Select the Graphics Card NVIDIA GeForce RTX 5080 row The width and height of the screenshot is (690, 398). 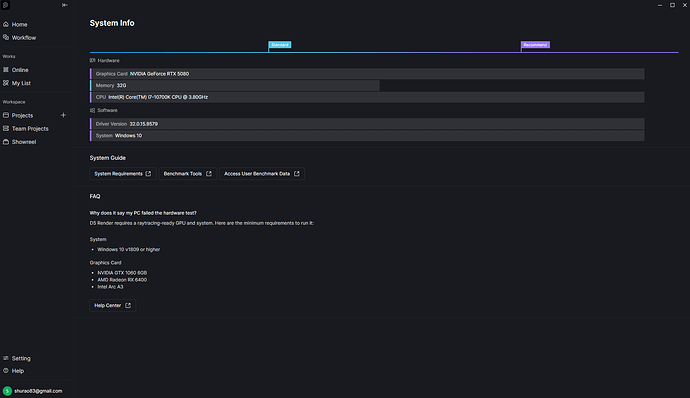coord(367,74)
